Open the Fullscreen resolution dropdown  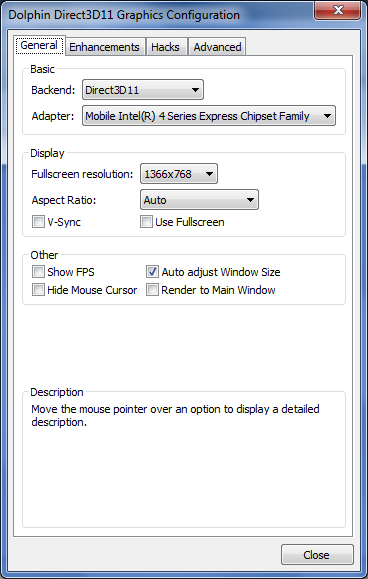tap(179, 174)
